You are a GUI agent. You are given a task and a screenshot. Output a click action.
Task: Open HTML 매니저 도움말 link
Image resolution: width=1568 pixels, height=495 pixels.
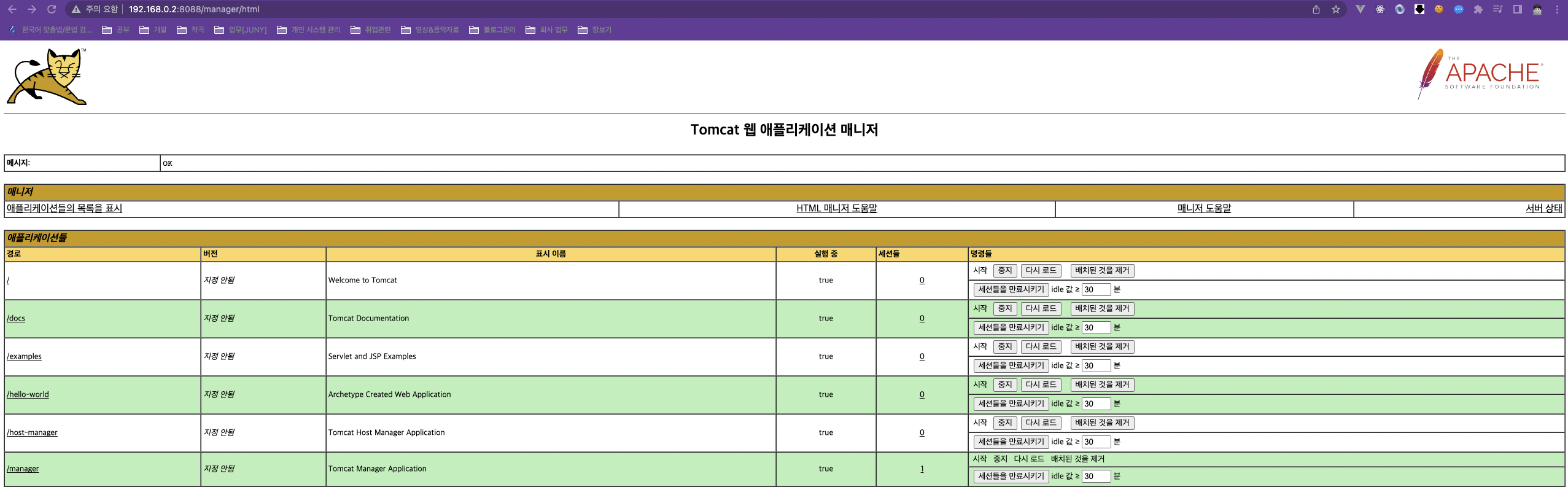click(x=837, y=208)
